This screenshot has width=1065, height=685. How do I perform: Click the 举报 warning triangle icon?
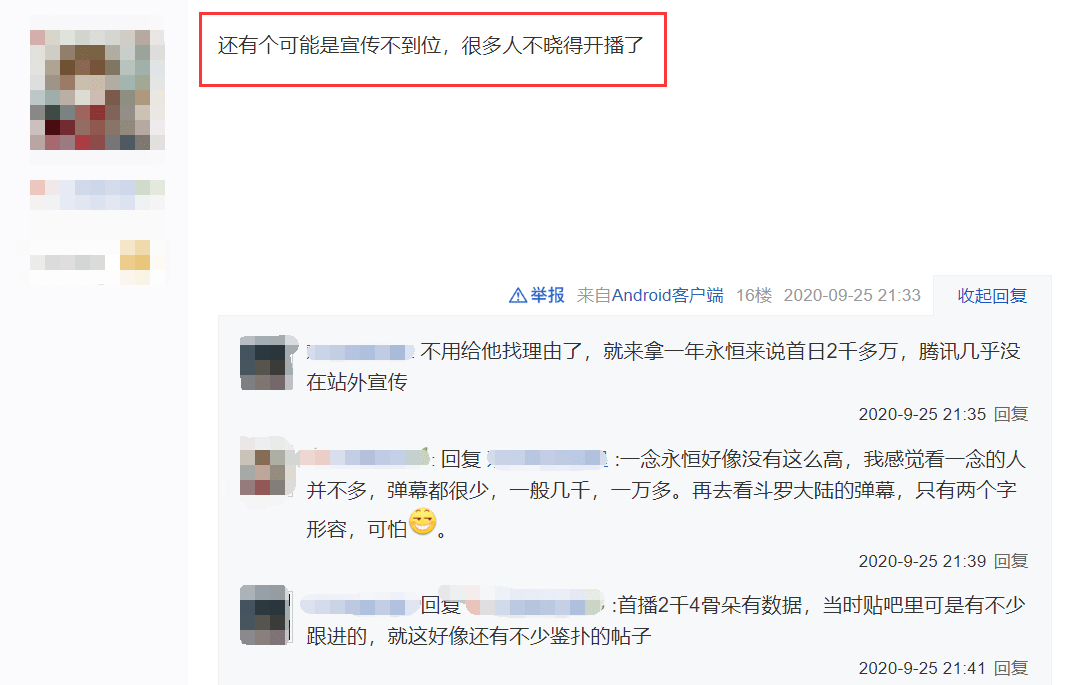point(518,295)
